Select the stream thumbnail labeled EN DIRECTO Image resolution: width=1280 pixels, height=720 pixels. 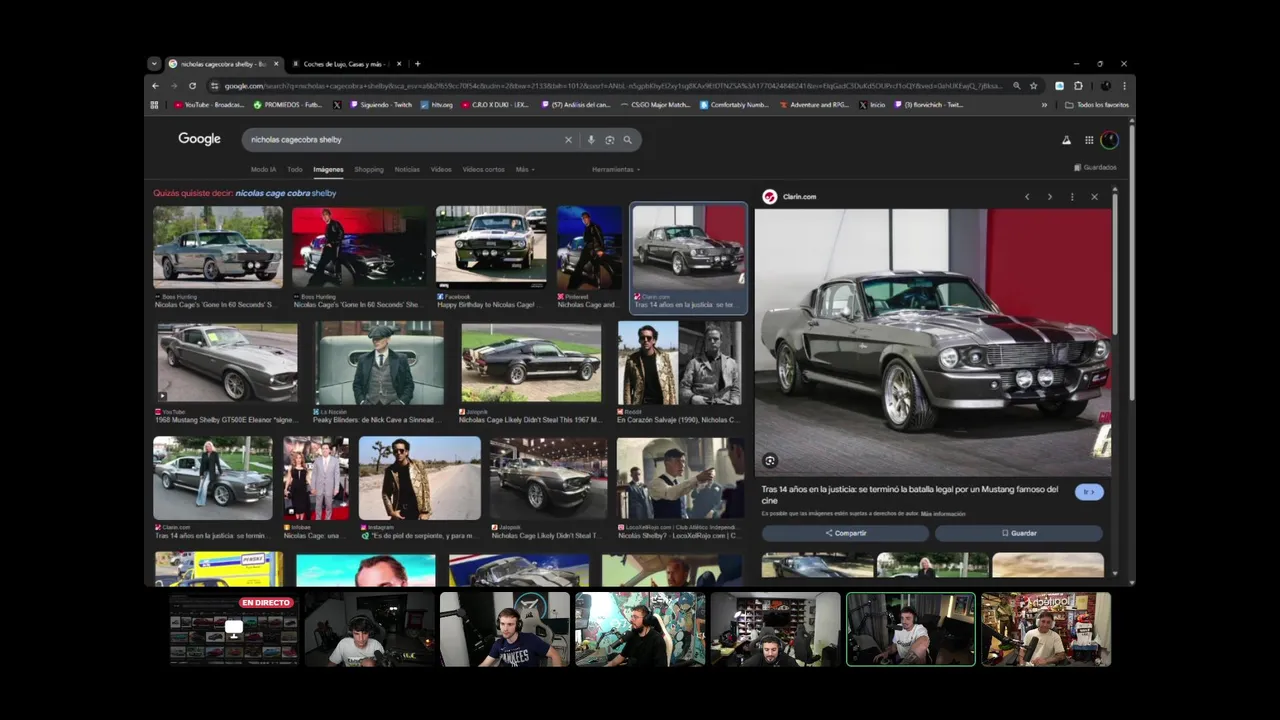point(234,629)
